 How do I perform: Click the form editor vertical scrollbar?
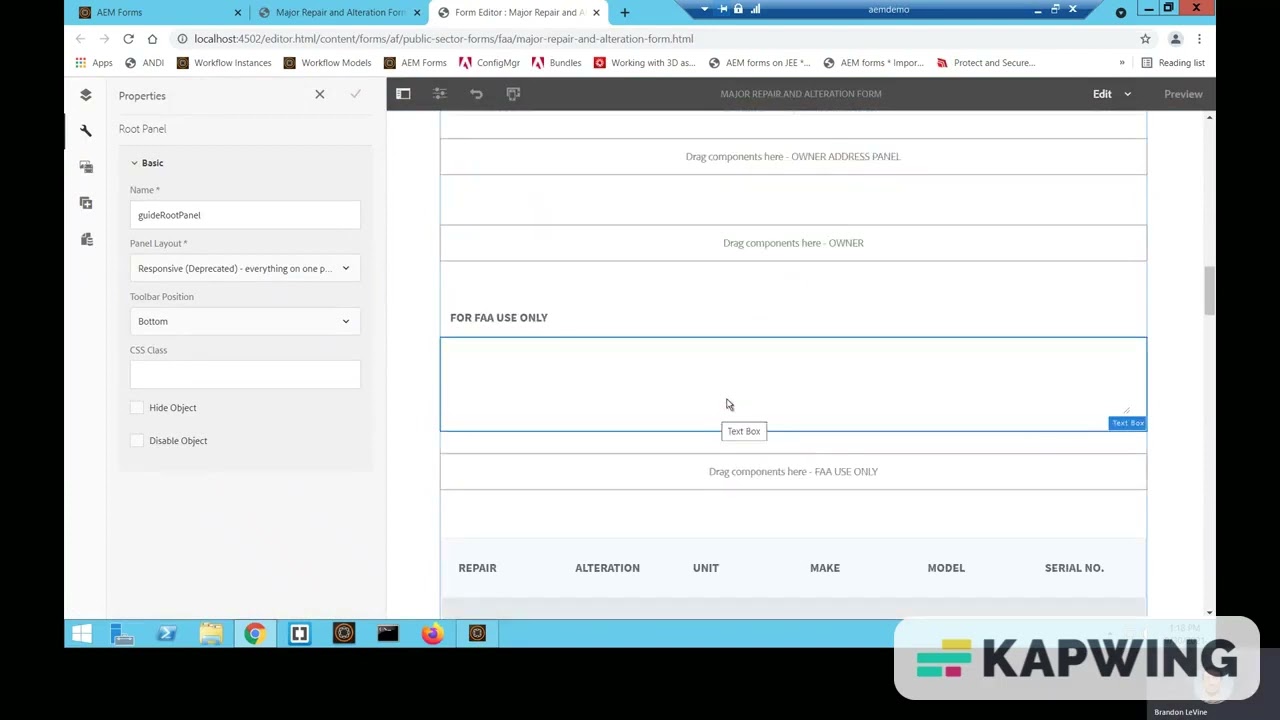pos(1209,290)
